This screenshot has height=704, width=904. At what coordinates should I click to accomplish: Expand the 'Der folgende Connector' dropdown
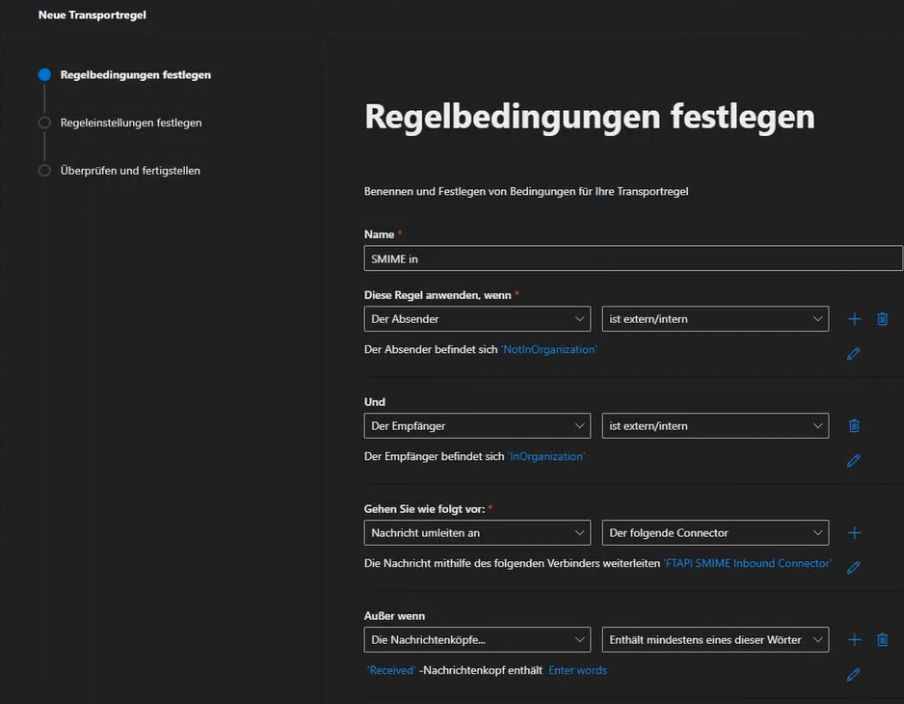pos(715,533)
